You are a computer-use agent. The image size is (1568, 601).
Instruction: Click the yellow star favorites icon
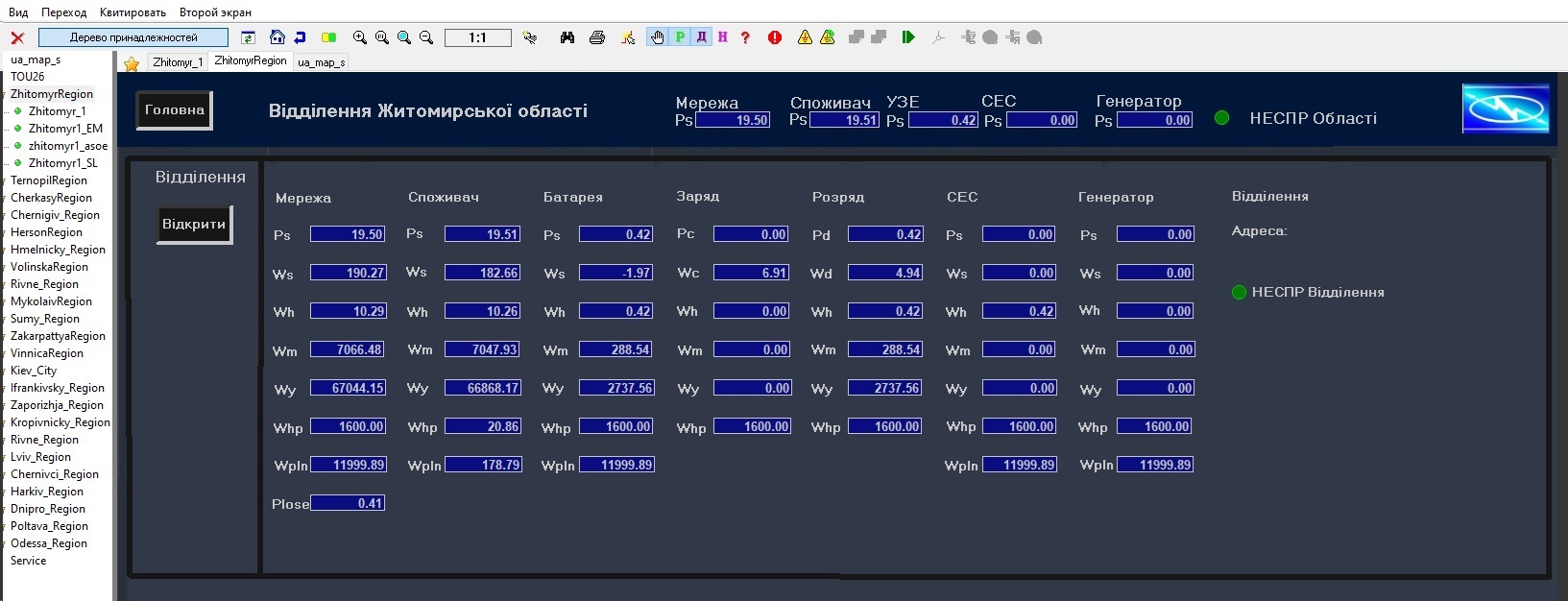tap(132, 63)
